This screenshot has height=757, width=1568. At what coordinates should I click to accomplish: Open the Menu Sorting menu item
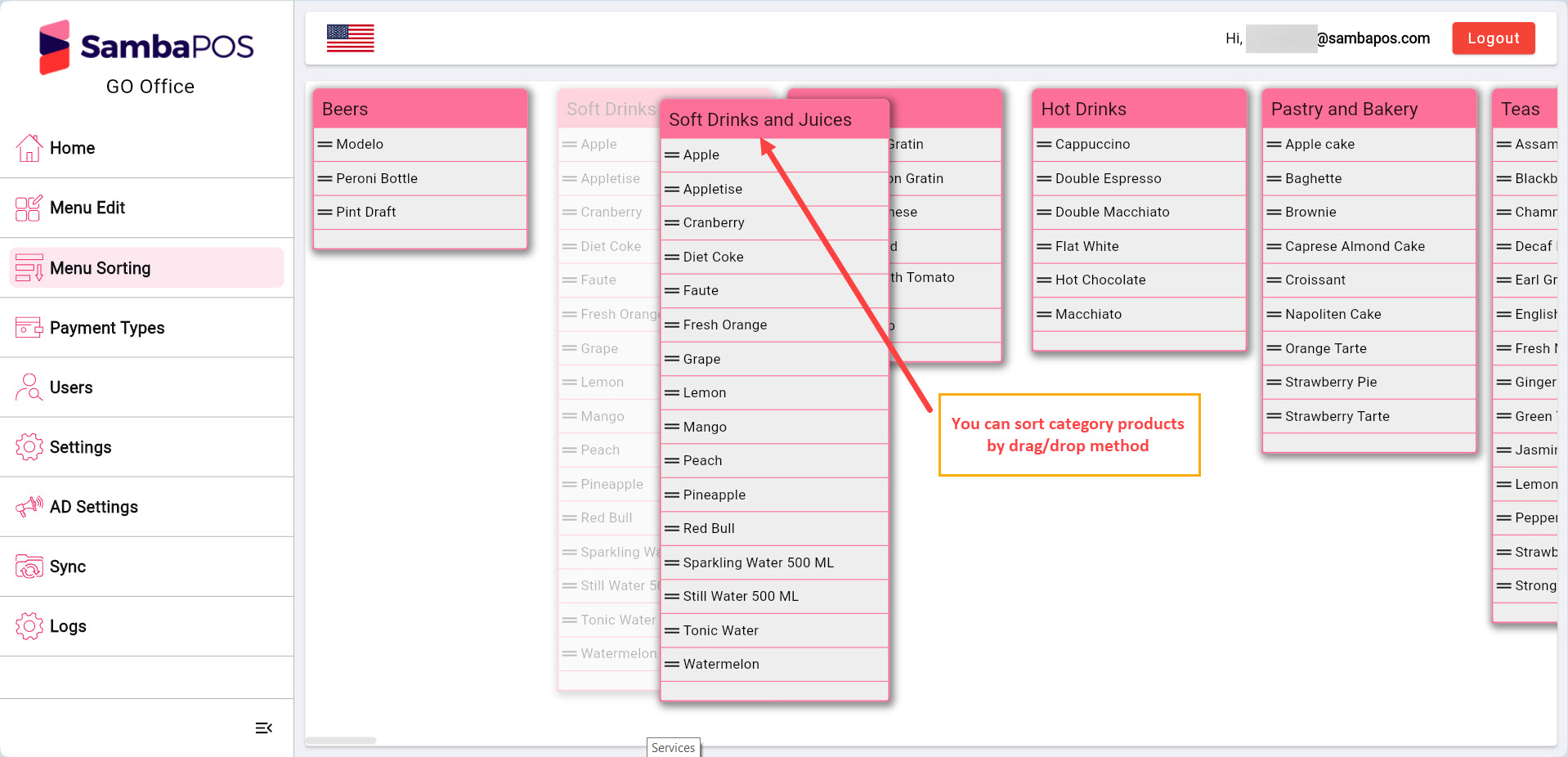click(x=100, y=268)
